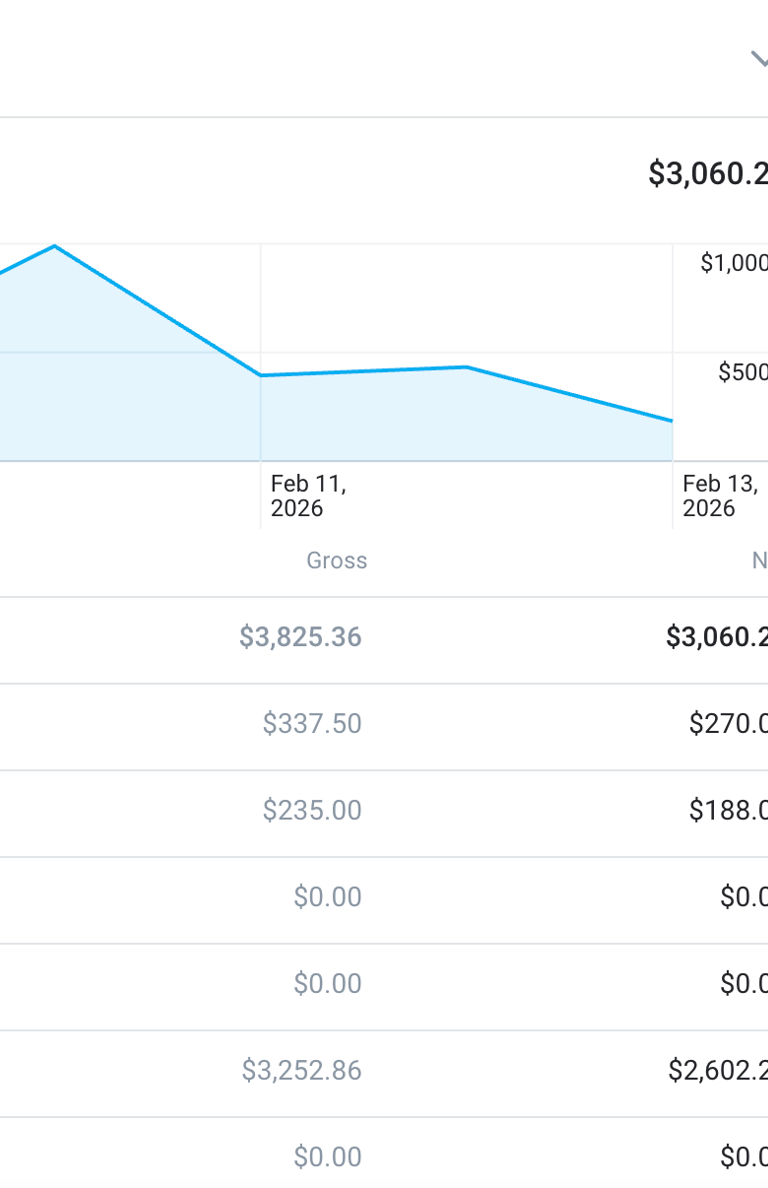Click the $500 y-axis label
The height and width of the screenshot is (1188, 768).
742,373
